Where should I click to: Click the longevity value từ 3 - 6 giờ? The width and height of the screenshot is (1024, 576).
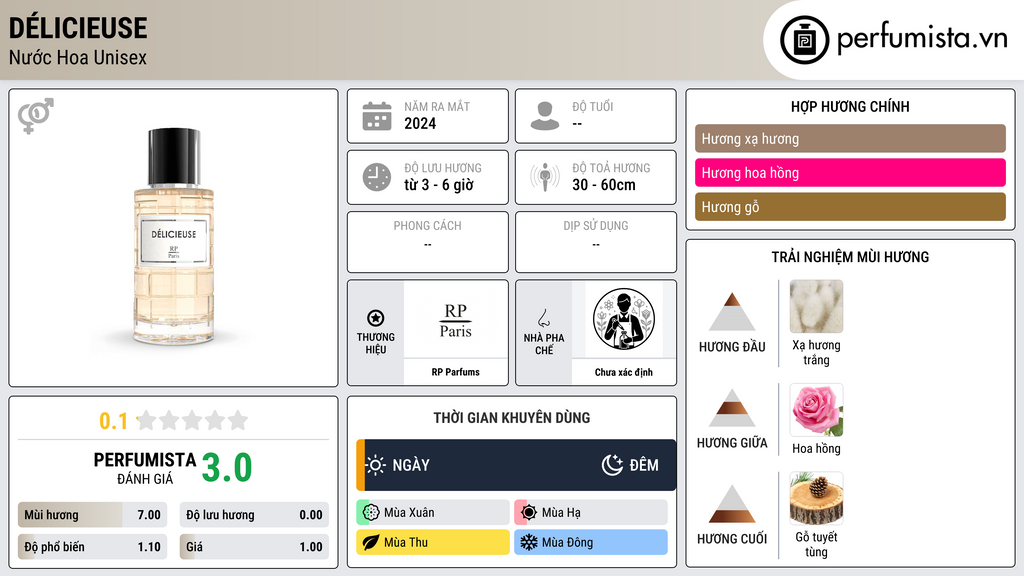point(439,185)
